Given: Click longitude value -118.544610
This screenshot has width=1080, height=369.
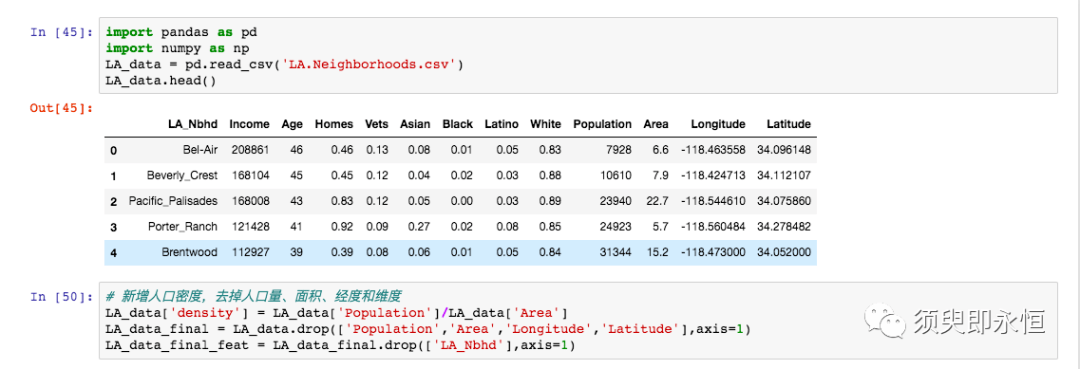Looking at the screenshot, I should click(713, 201).
